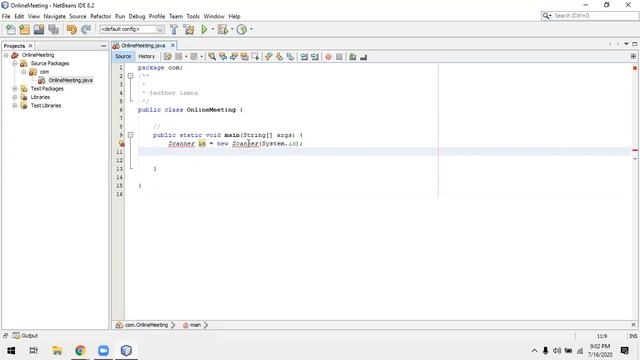Click the Shift Line Left icon
Image resolution: width=640 pixels, height=360 pixels.
coord(304,57)
